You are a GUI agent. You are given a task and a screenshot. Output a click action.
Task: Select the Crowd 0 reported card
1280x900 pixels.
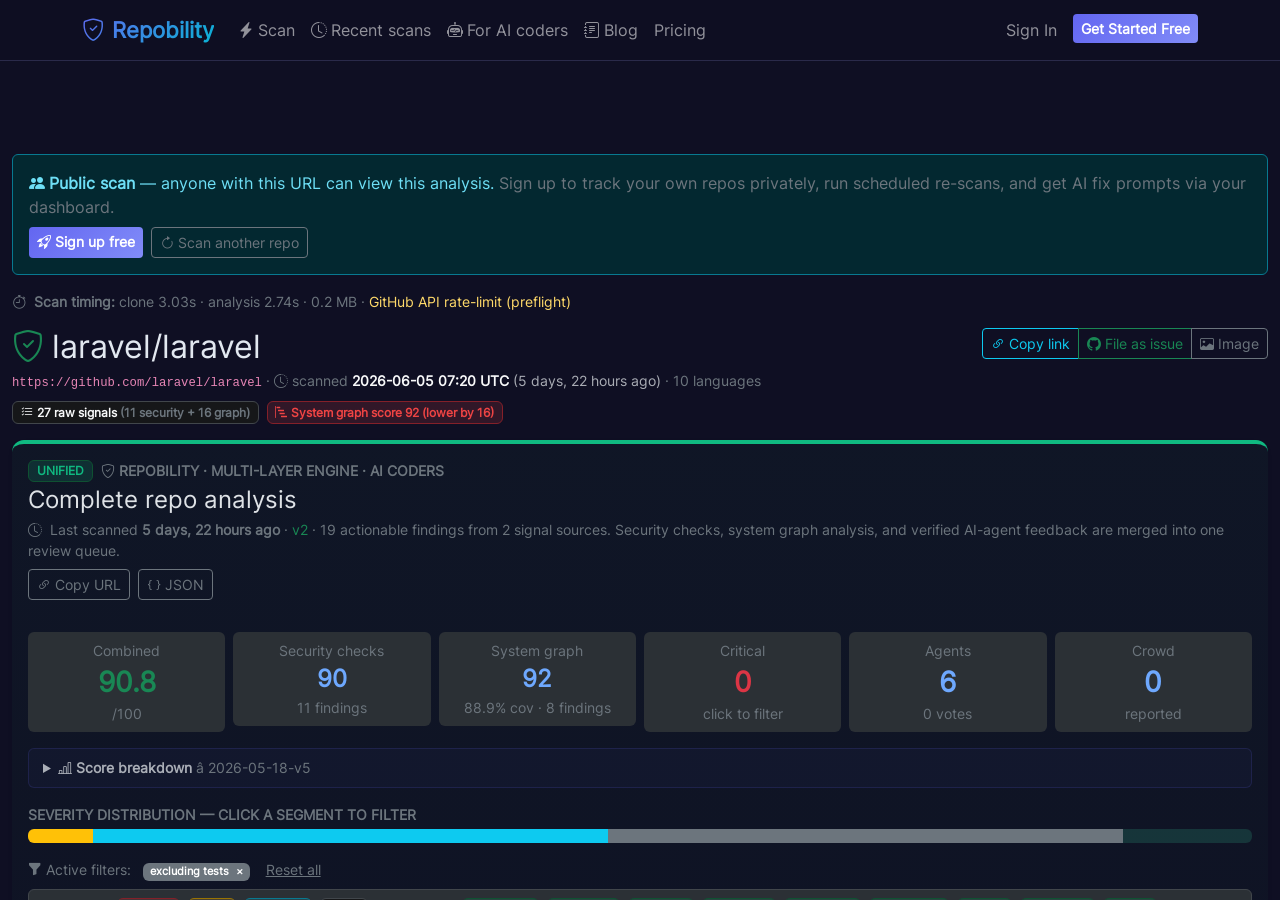click(1153, 682)
